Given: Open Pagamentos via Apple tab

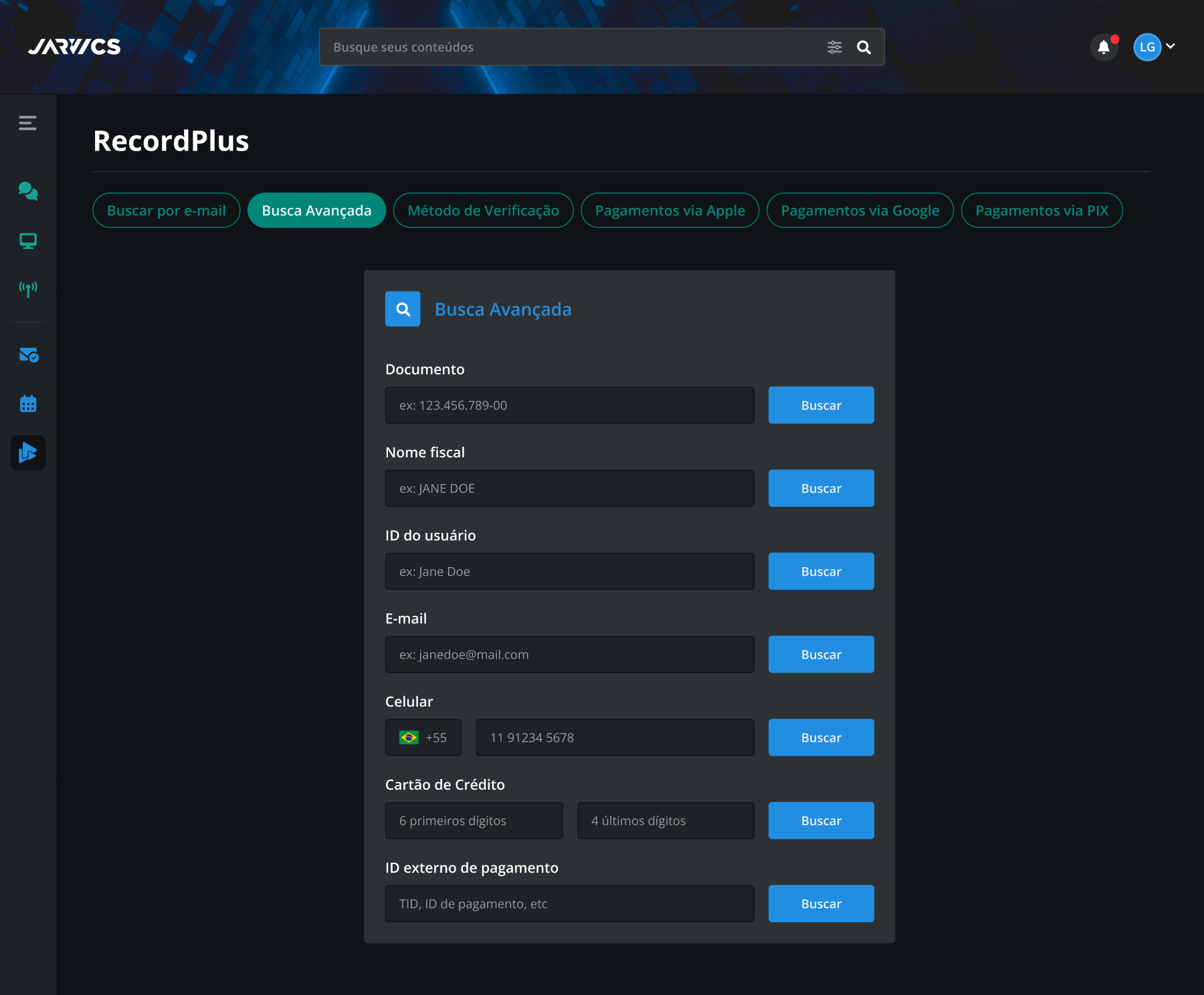Looking at the screenshot, I should tap(670, 211).
